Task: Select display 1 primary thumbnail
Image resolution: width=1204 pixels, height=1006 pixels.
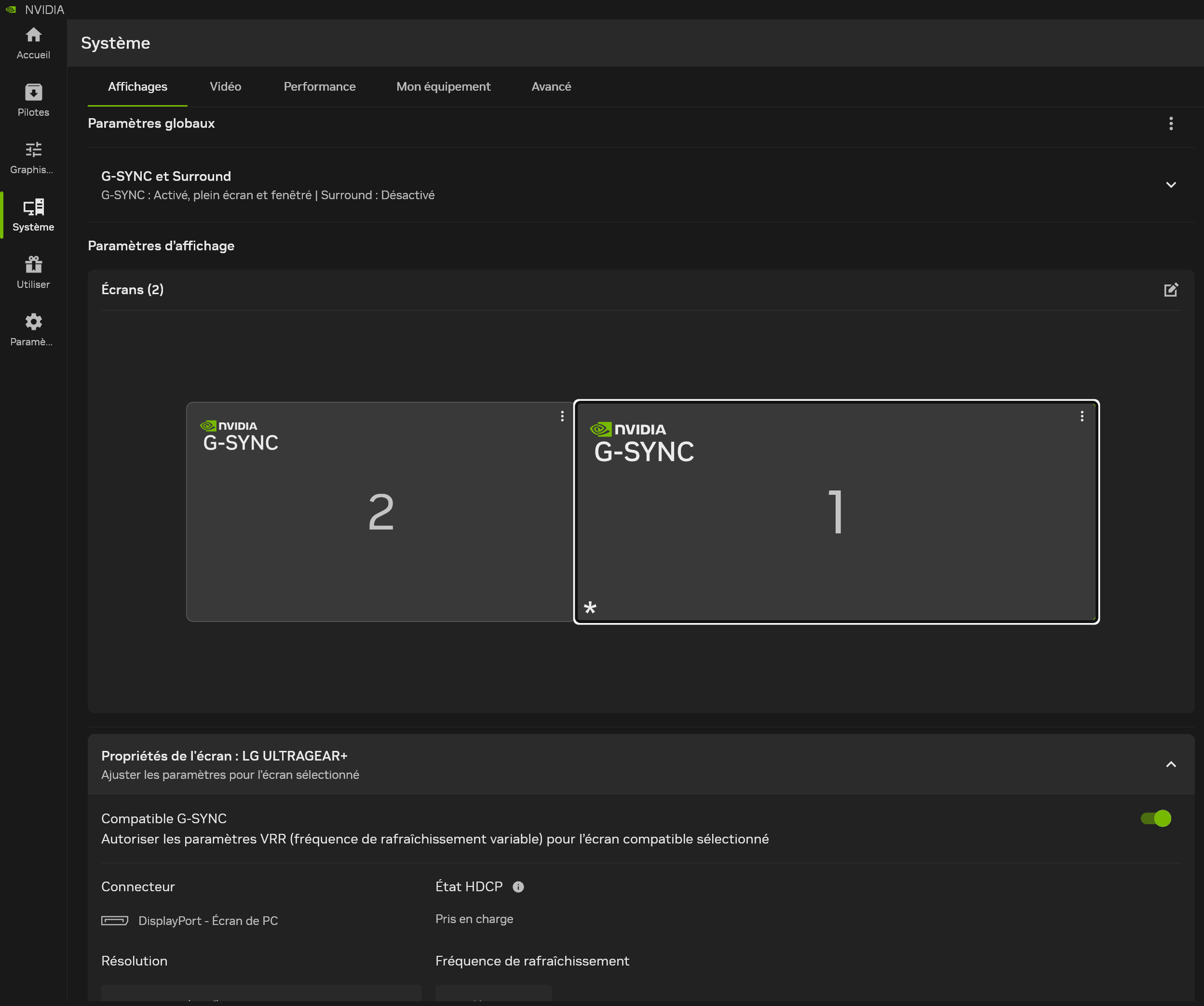Action: pos(836,512)
